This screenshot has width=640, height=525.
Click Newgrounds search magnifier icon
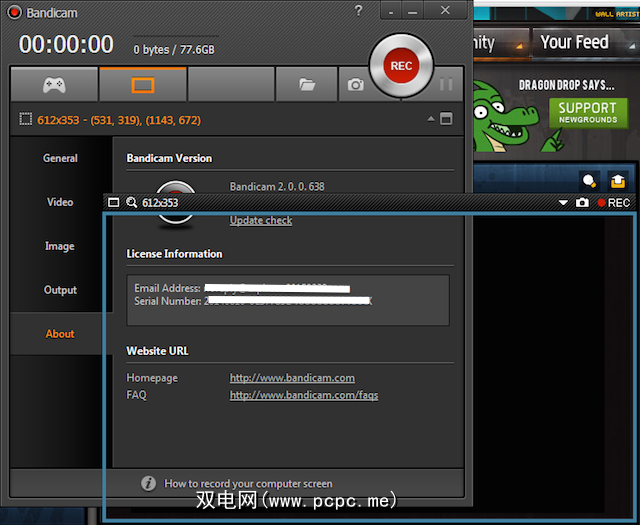coord(589,180)
